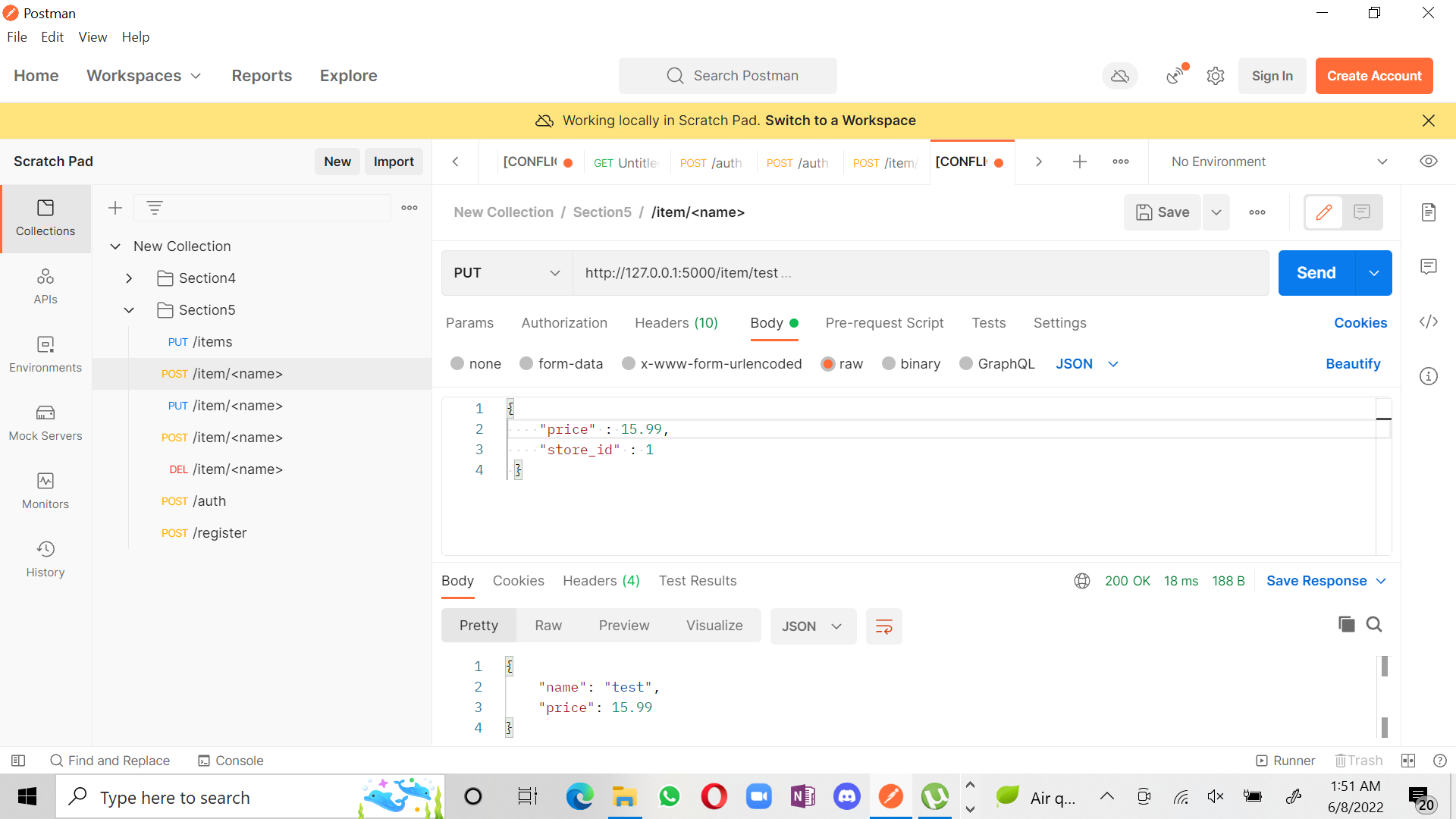The image size is (1456, 819).
Task: Open the satellite notifications icon
Action: click(1175, 75)
